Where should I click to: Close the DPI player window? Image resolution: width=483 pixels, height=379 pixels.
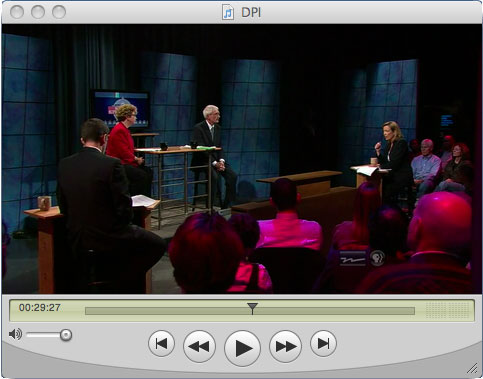pos(17,12)
